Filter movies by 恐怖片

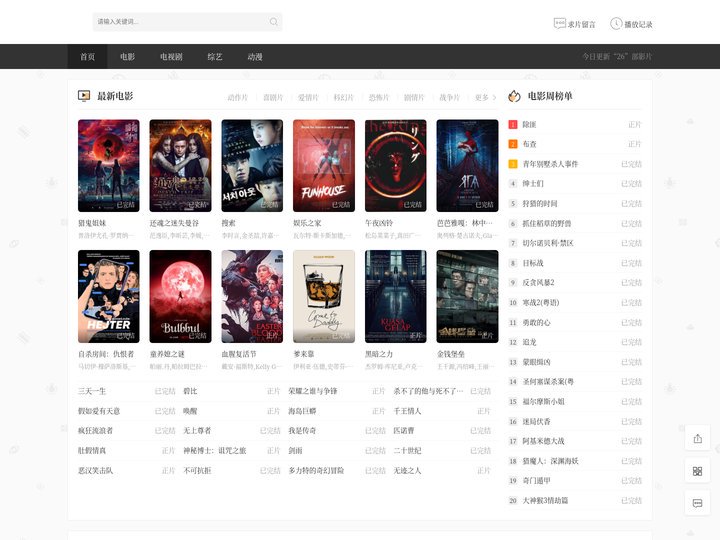(379, 97)
